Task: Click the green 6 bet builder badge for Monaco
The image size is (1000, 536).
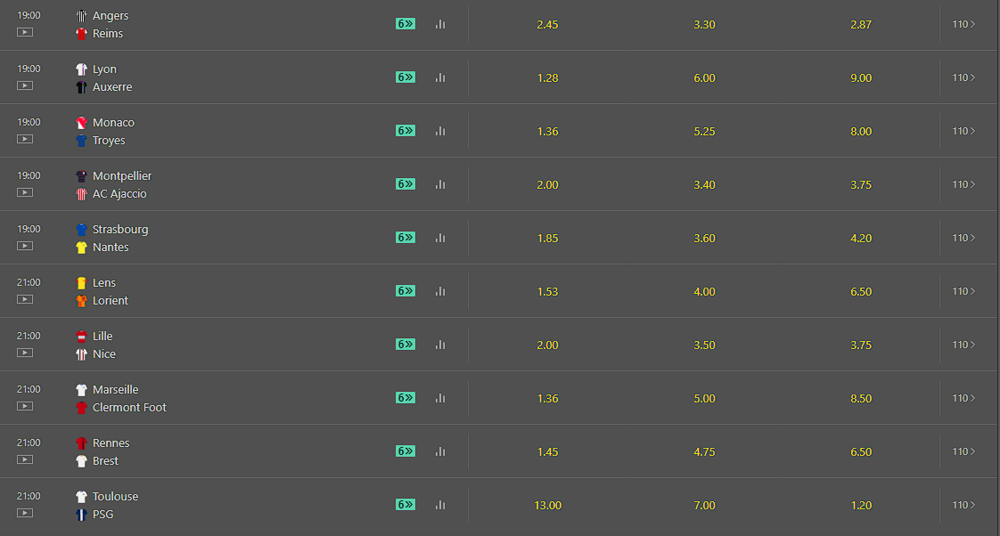Action: tap(405, 131)
